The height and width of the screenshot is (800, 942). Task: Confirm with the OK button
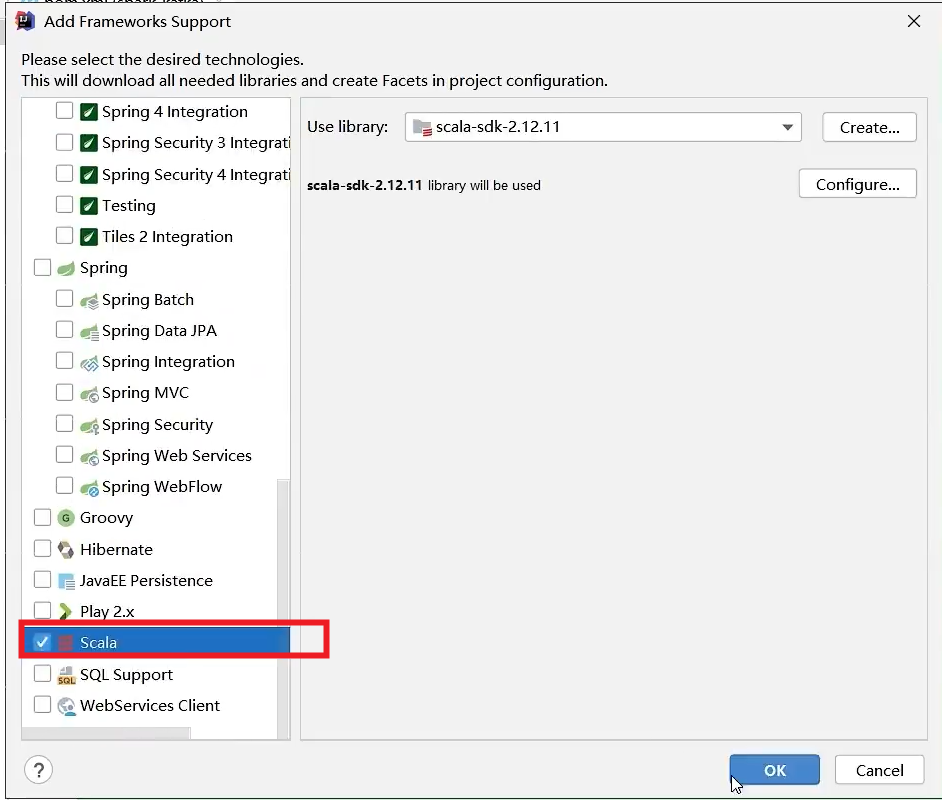(774, 770)
